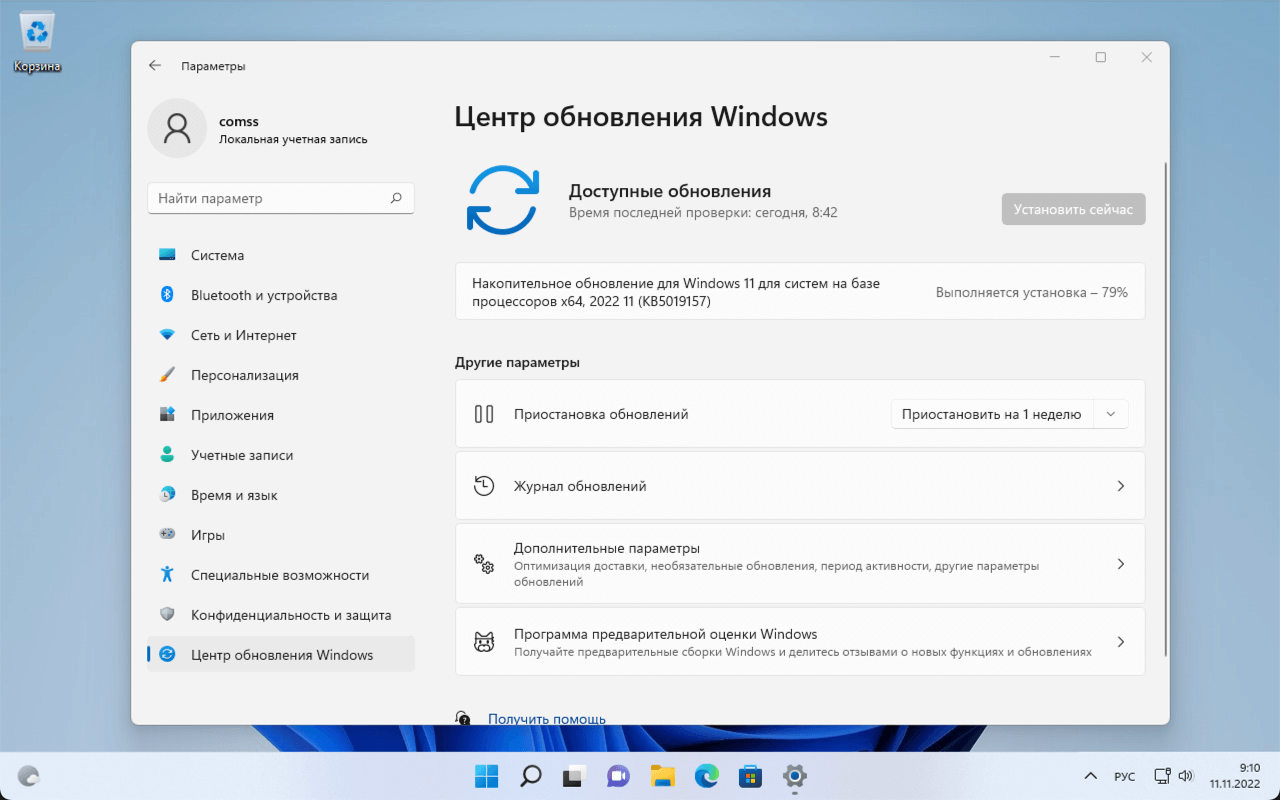The height and width of the screenshot is (800, 1280).
Task: Click the Установить сейчас button
Action: [x=1073, y=209]
